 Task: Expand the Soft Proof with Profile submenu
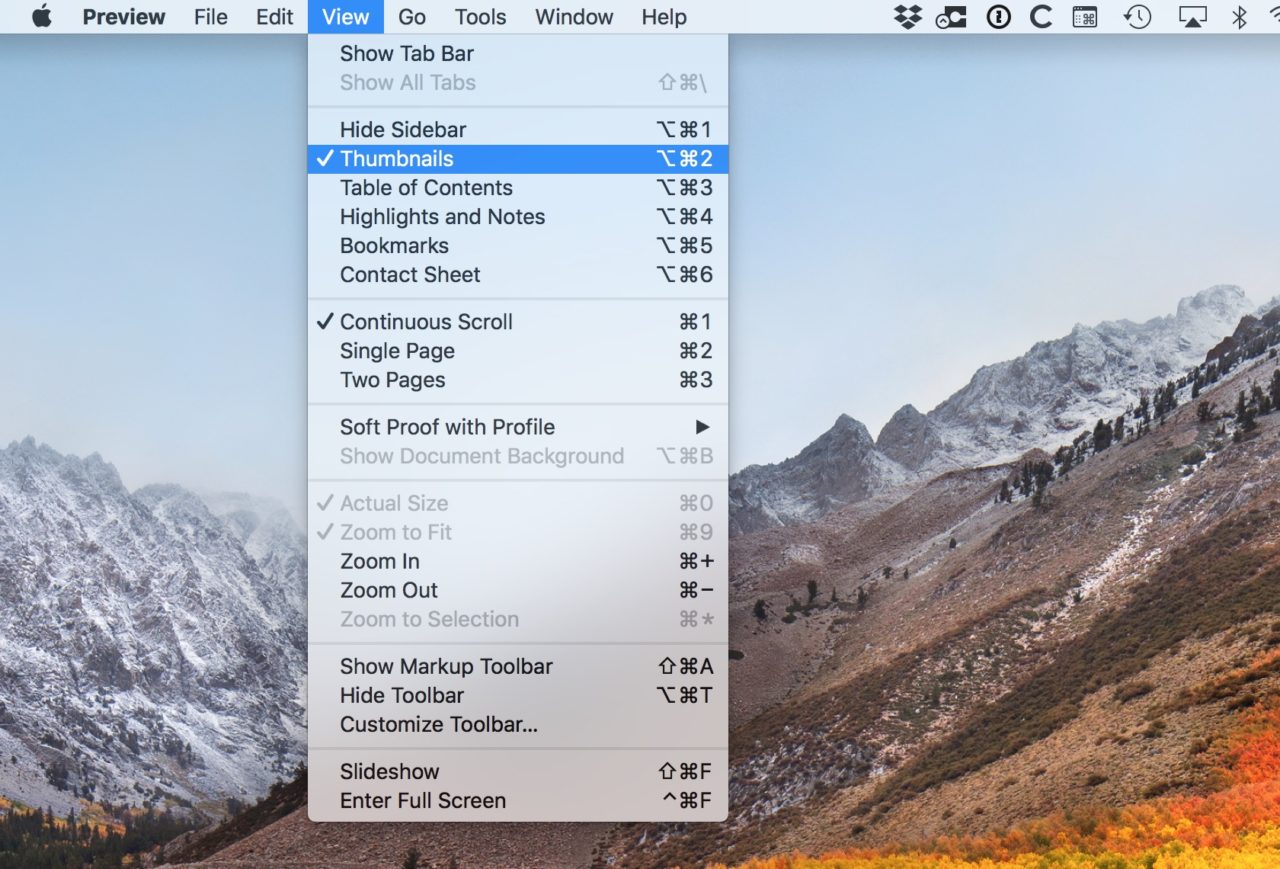pos(518,426)
